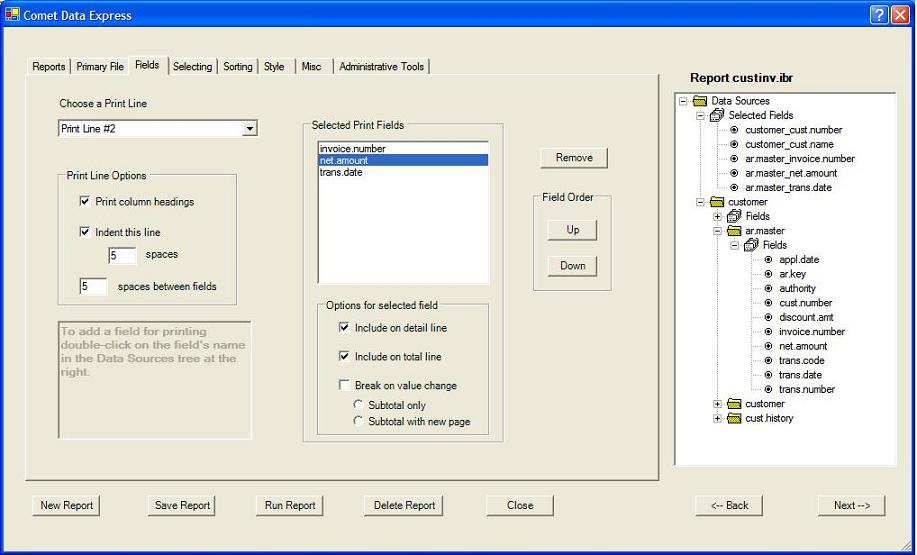Open the Misc tab
The width and height of the screenshot is (917, 555).
click(x=311, y=67)
